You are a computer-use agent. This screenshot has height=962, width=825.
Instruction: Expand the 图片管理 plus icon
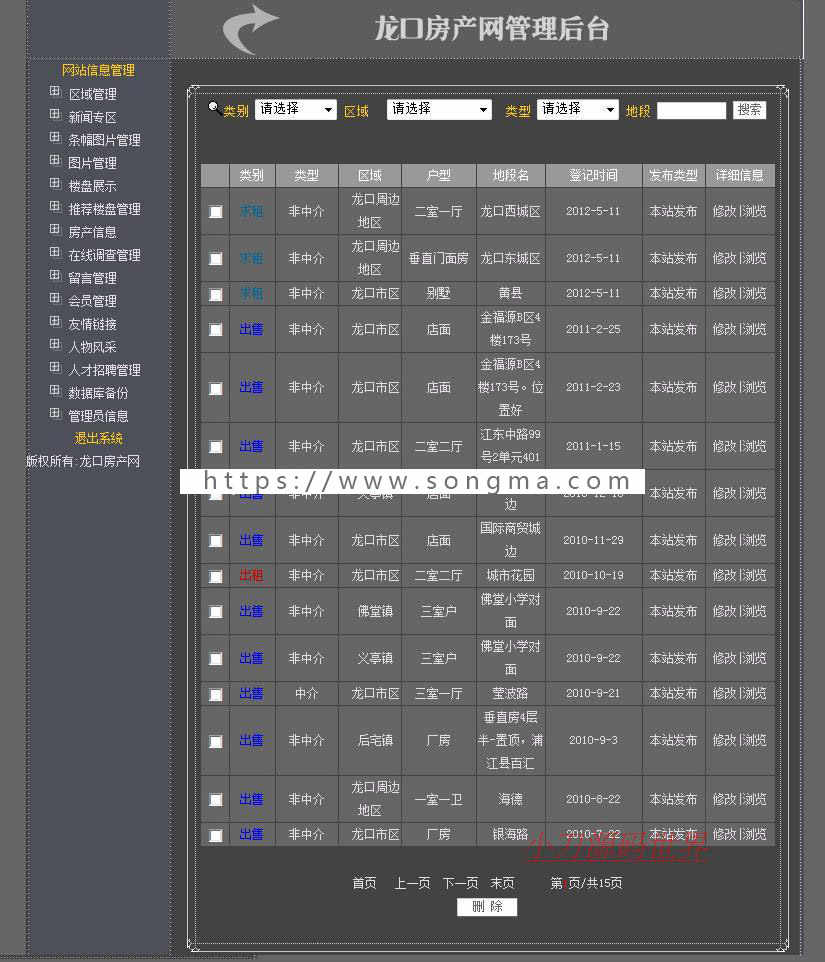coord(55,161)
